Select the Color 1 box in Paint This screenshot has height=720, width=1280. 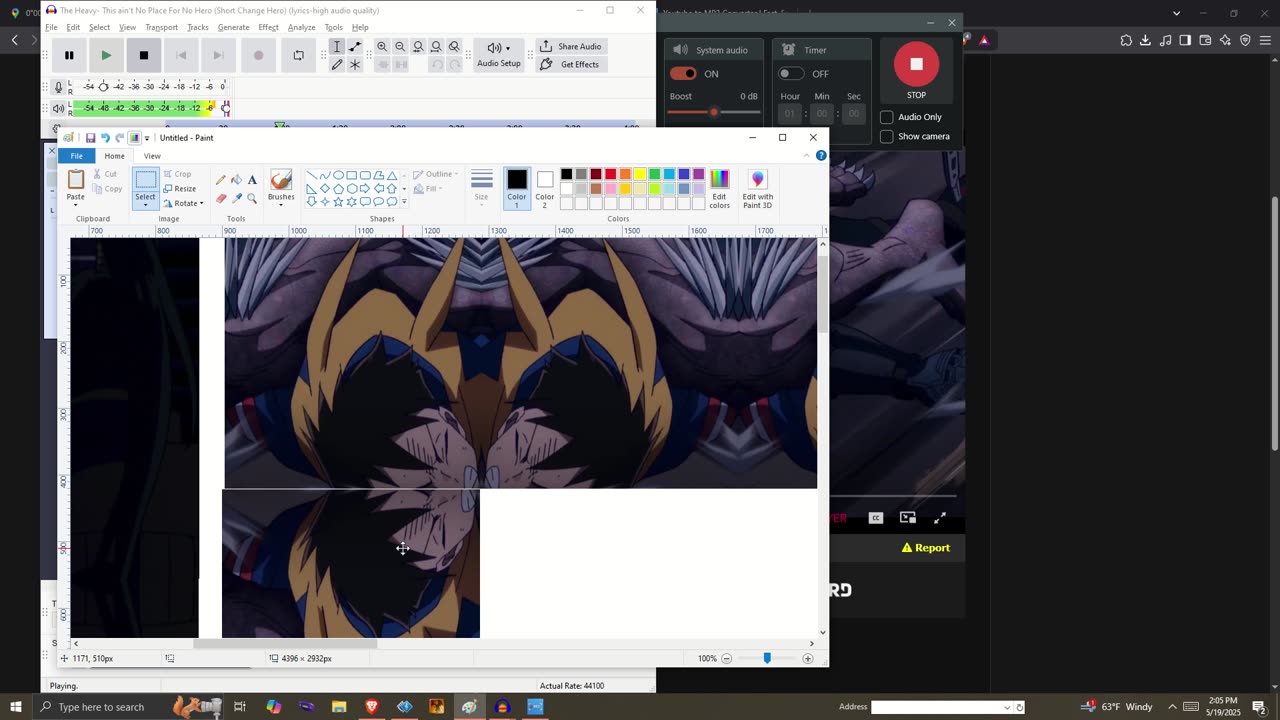516,188
